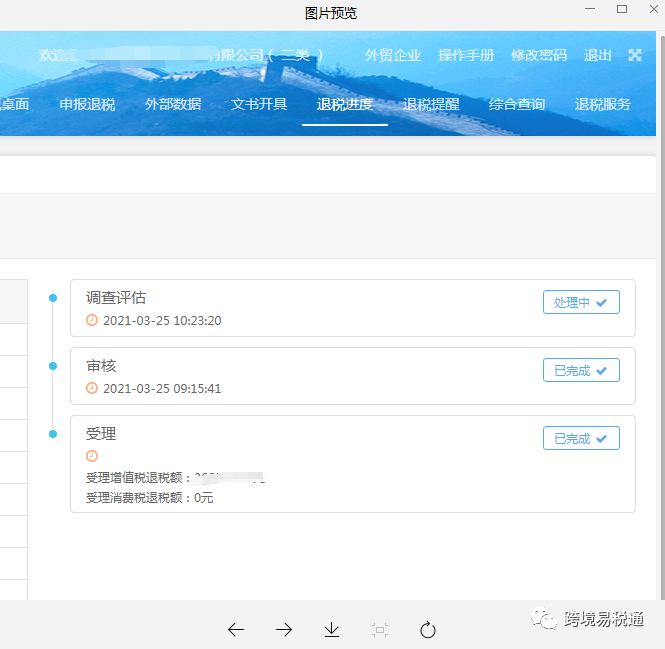
Task: Switch to the 外部数据 tab
Action: coord(173,104)
